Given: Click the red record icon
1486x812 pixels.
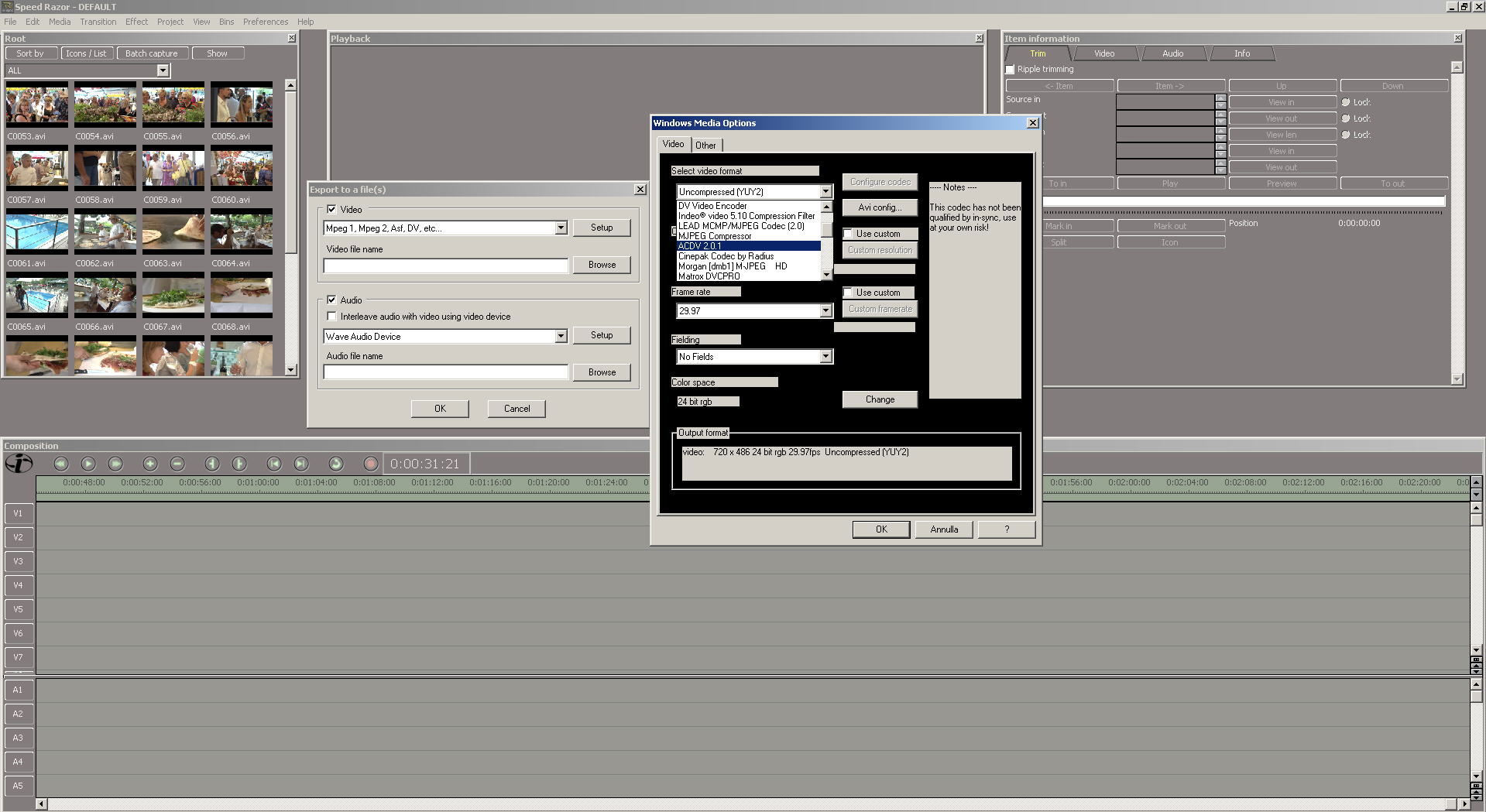Looking at the screenshot, I should 371,464.
